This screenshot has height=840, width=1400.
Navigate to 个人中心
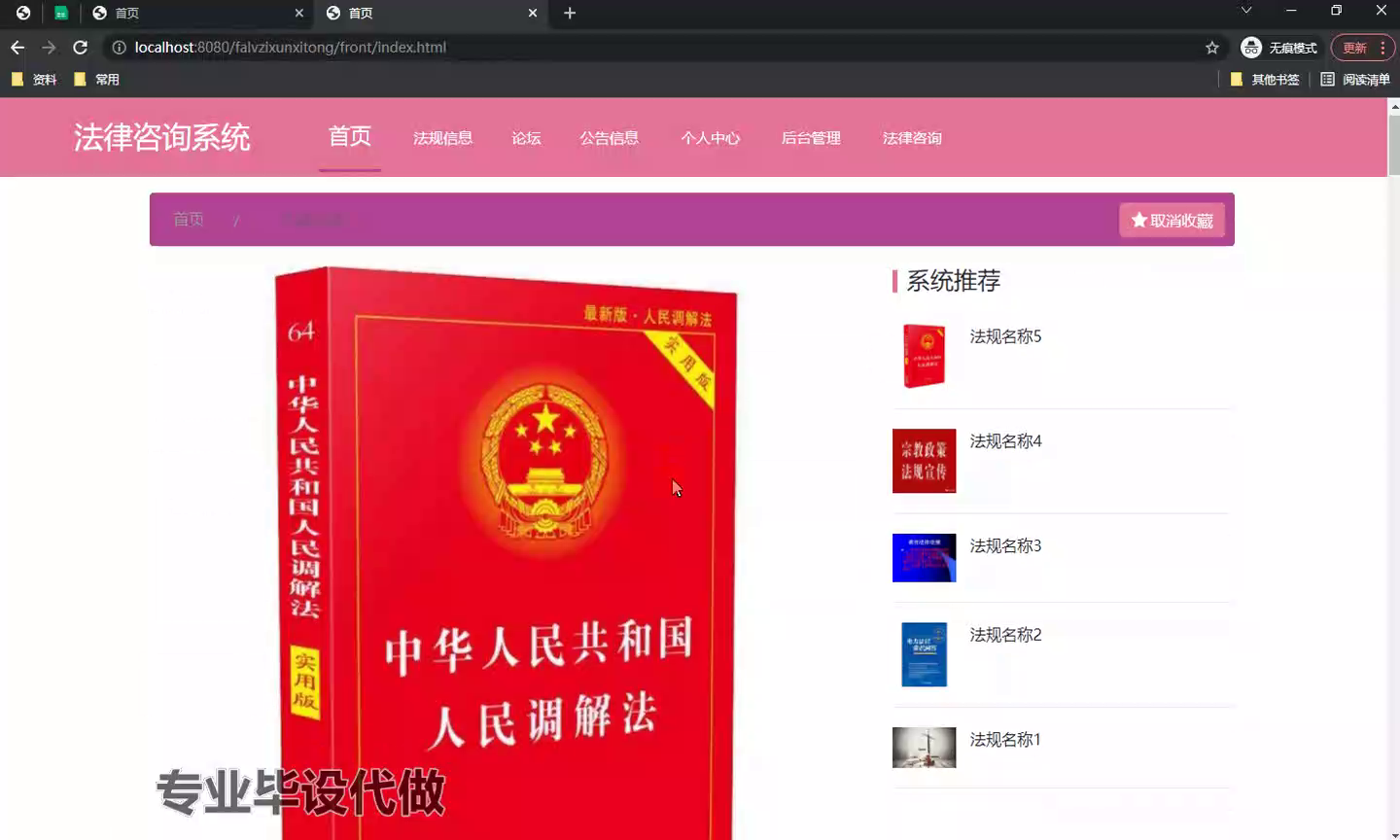pos(711,138)
